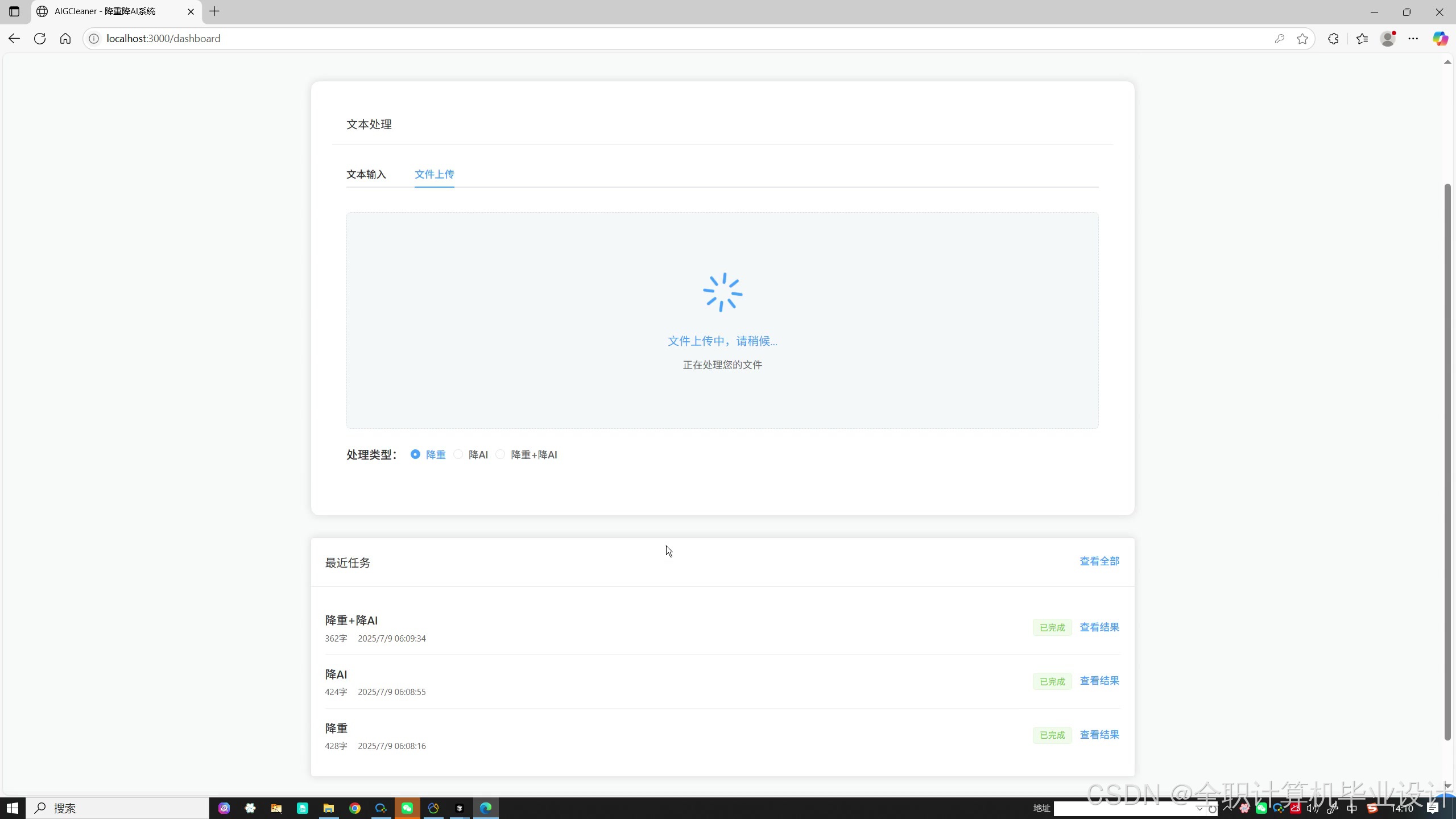Open the browser extensions icon
This screenshot has width=1456, height=819.
coord(1333,39)
